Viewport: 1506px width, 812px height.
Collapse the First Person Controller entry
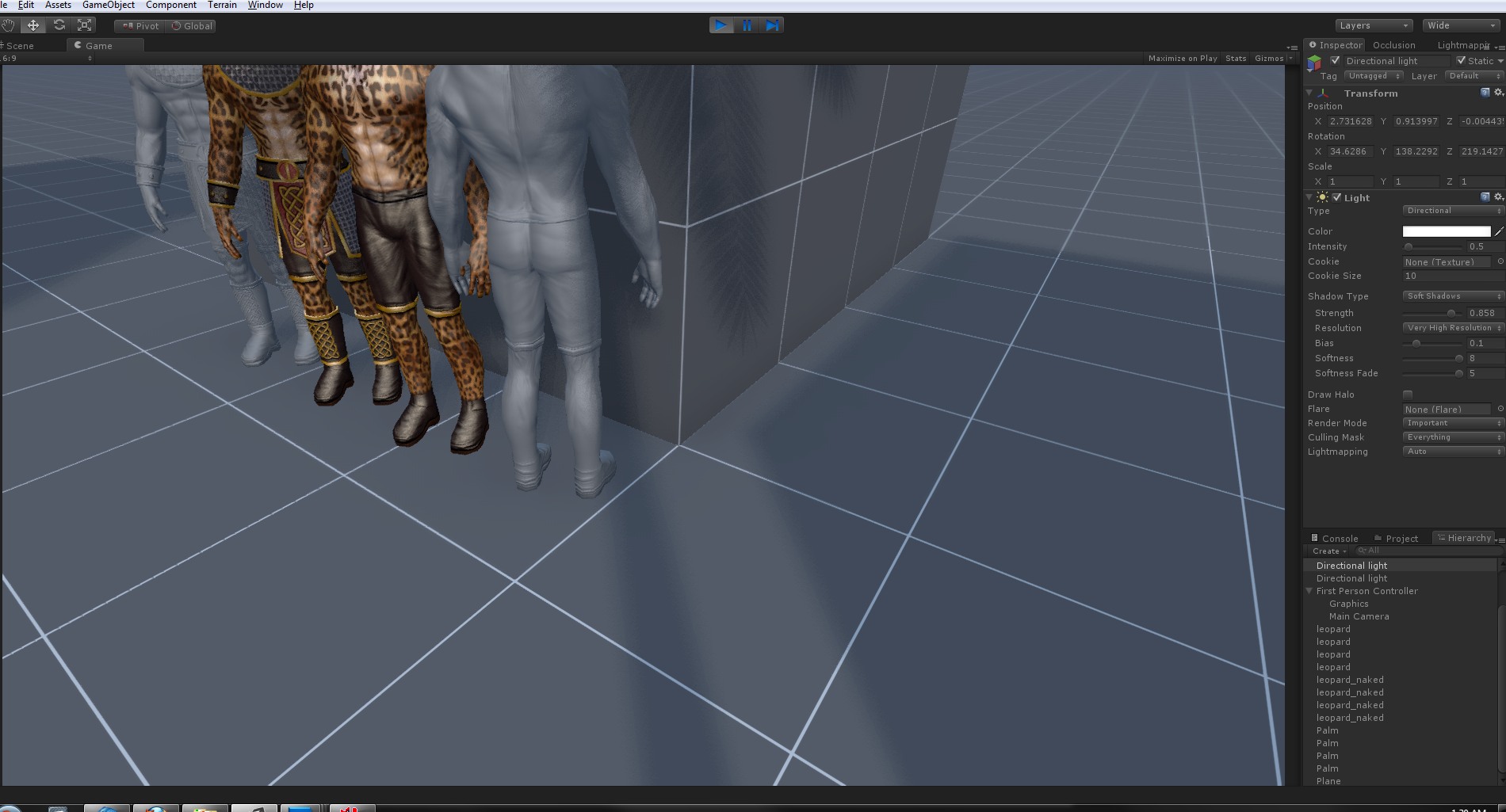tap(1309, 591)
